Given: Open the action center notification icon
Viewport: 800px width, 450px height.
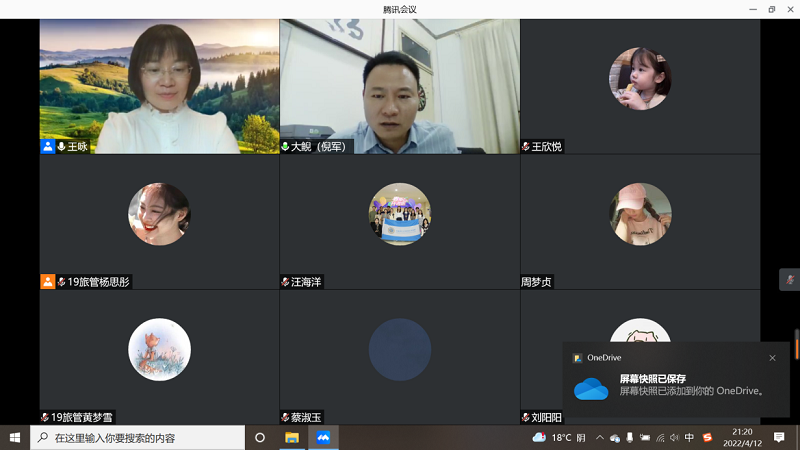Looking at the screenshot, I should click(x=779, y=437).
